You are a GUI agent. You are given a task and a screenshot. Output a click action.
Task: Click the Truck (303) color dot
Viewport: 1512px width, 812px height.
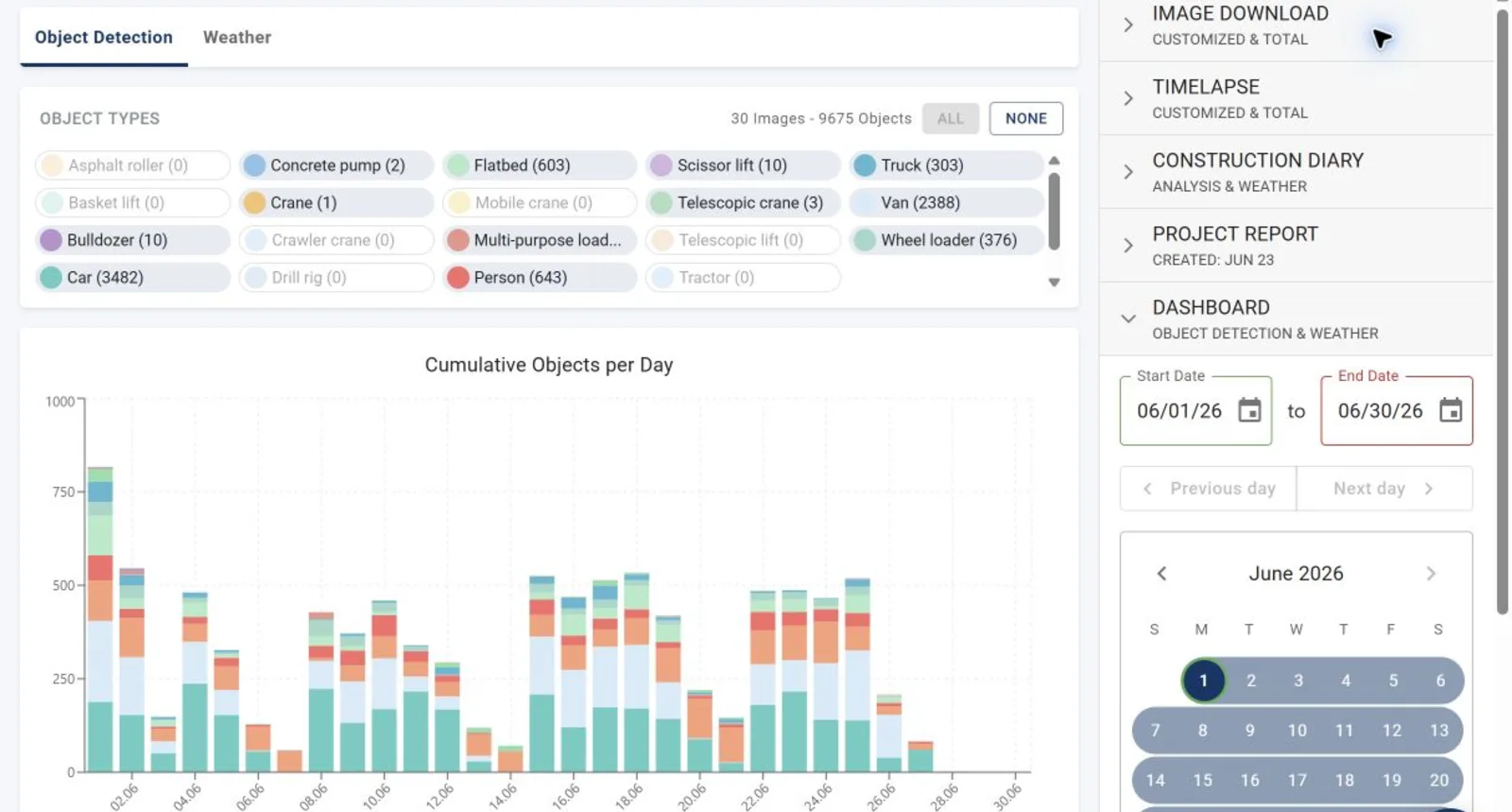tap(865, 165)
